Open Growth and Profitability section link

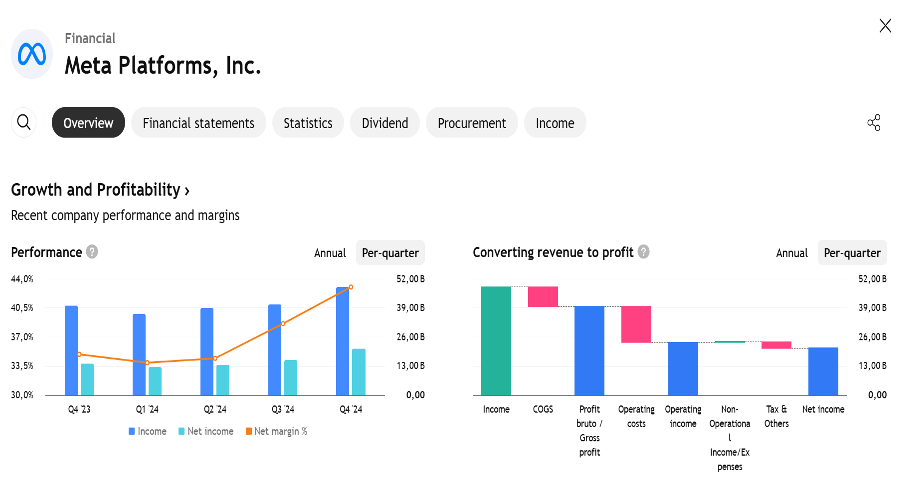pos(100,189)
